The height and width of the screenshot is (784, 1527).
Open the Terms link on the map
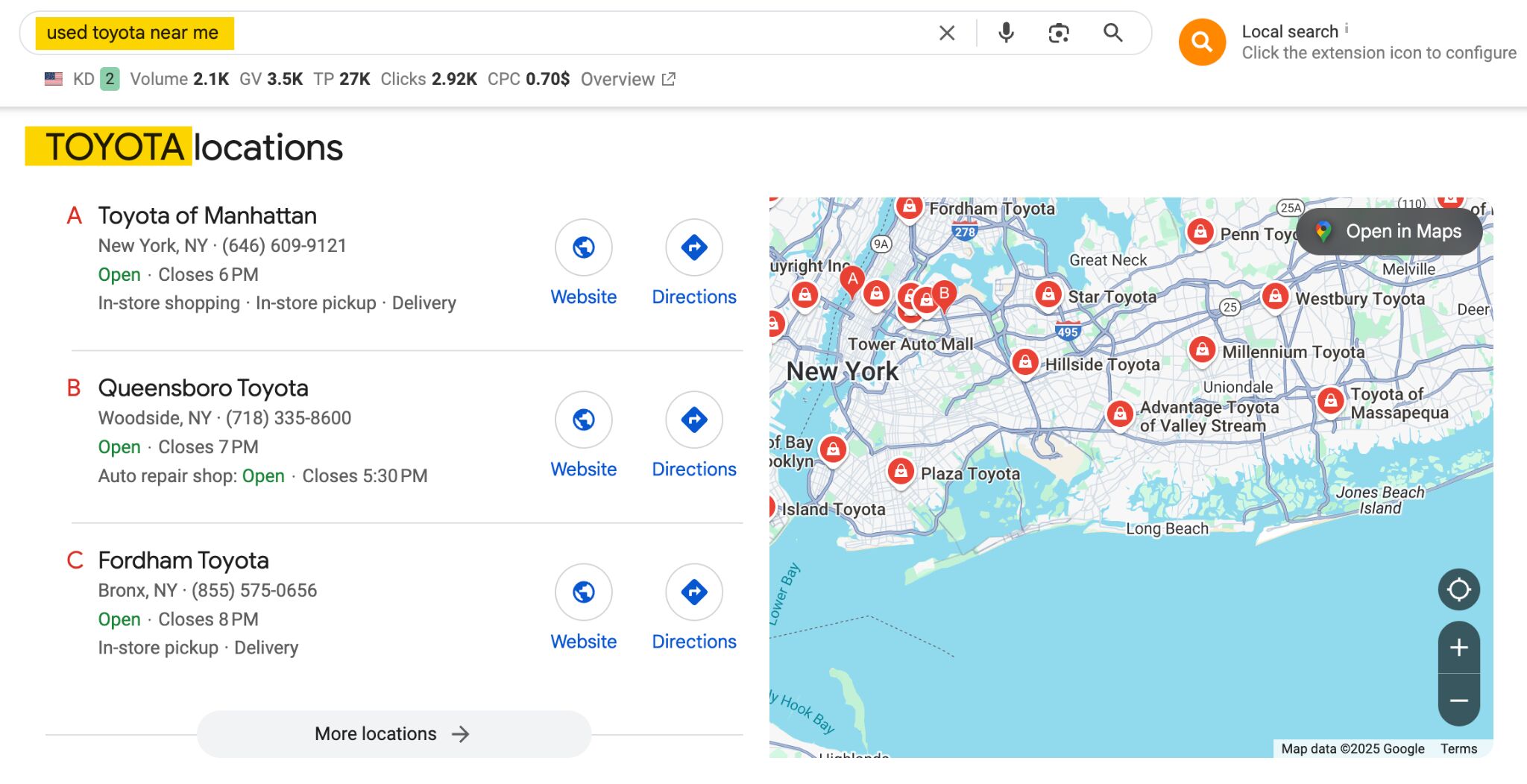click(1458, 748)
